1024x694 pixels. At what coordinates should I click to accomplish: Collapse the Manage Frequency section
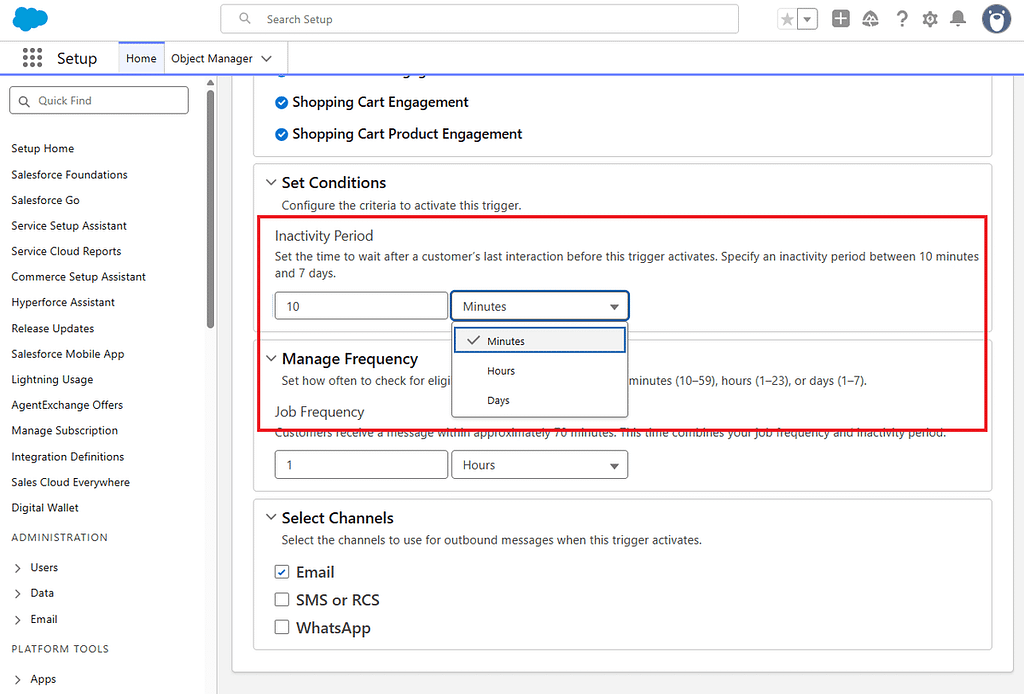tap(271, 358)
